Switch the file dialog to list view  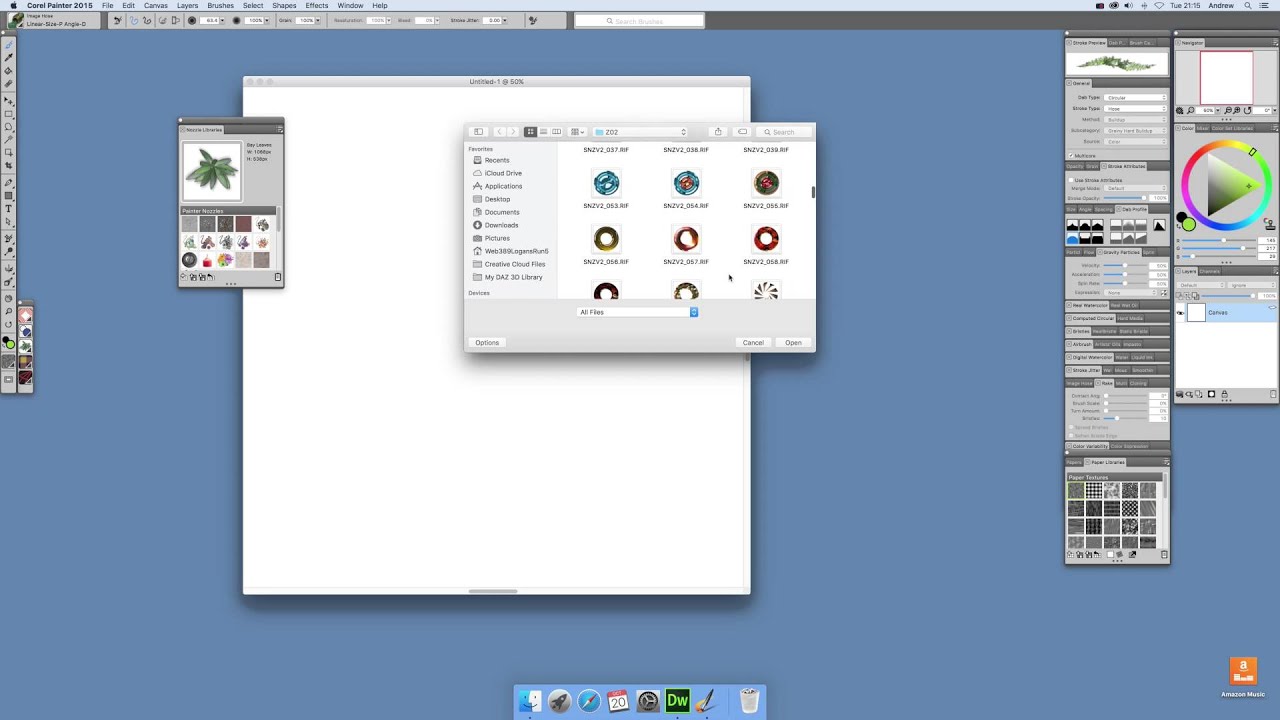click(x=543, y=132)
